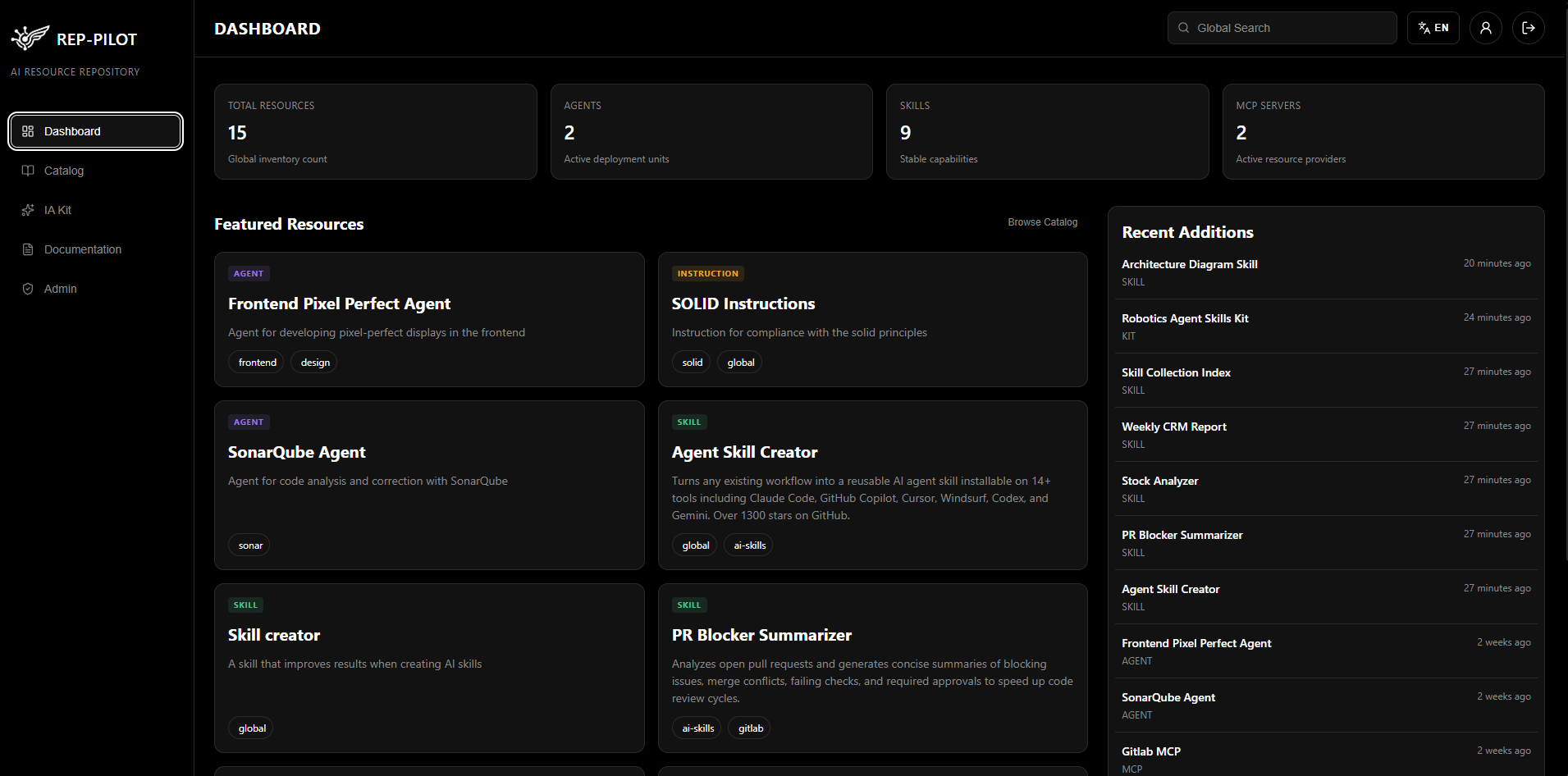Image resolution: width=1568 pixels, height=776 pixels.
Task: Open the IA Kit menu item
Action: (x=95, y=210)
